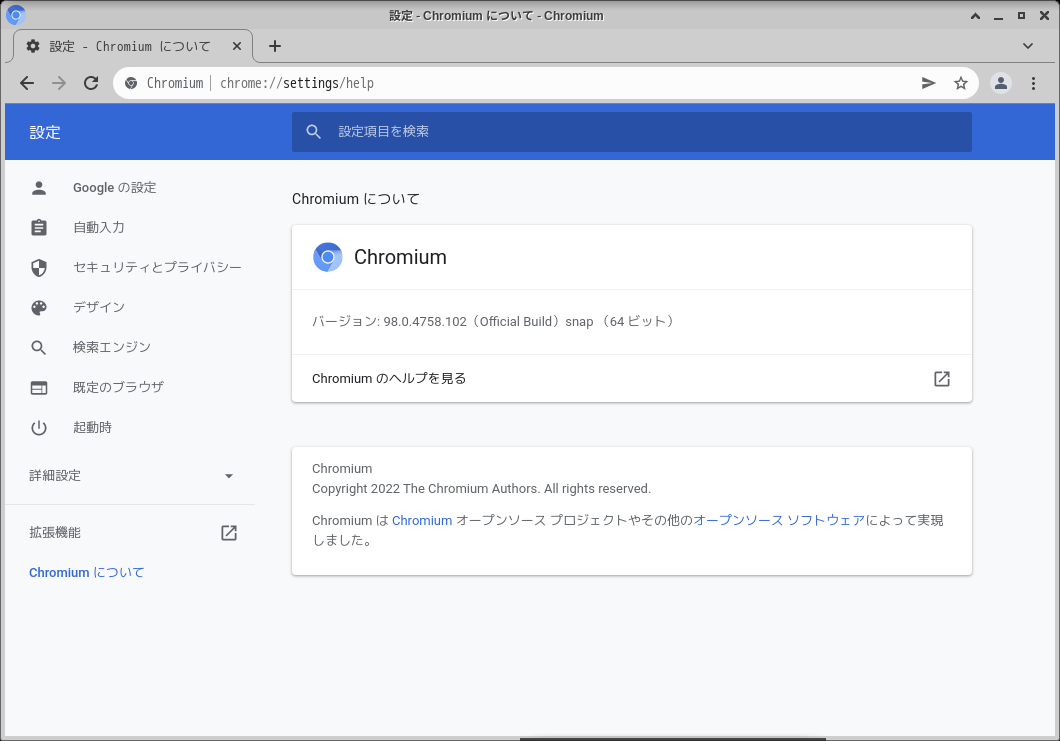1060x741 pixels.
Task: Open the tab search dropdown chevron
Action: coord(1028,46)
